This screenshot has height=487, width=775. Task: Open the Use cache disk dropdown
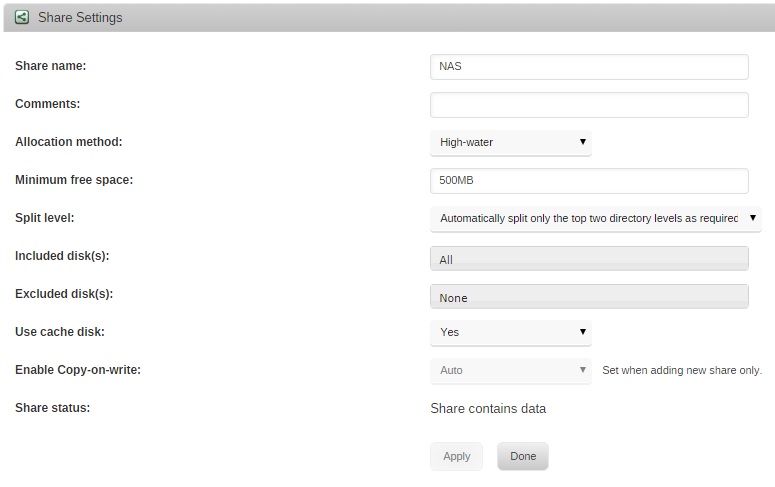pos(511,333)
